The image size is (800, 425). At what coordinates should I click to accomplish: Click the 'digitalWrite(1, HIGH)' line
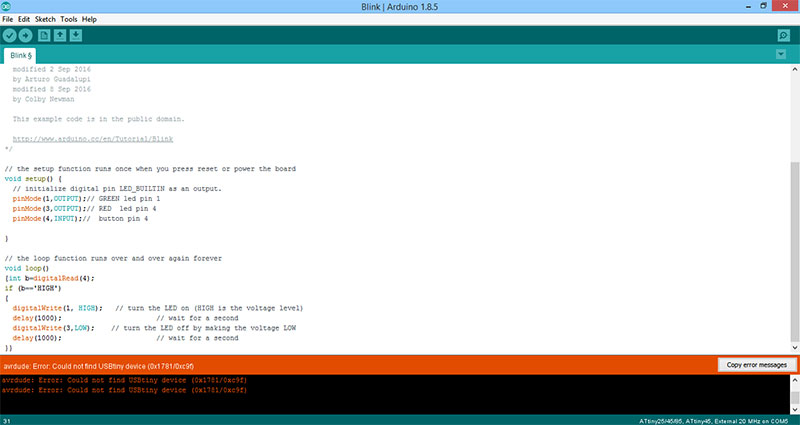tap(158, 308)
